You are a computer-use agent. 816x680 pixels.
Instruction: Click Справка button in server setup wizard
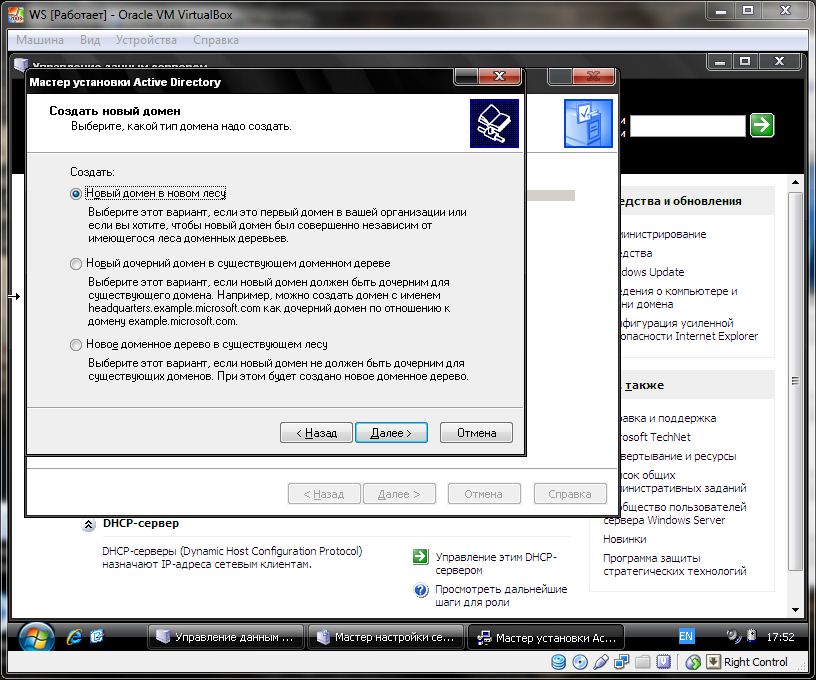(570, 494)
